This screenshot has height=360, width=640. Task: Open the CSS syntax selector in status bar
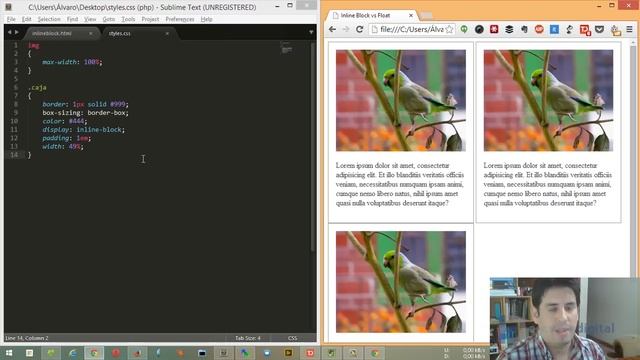[x=292, y=338]
